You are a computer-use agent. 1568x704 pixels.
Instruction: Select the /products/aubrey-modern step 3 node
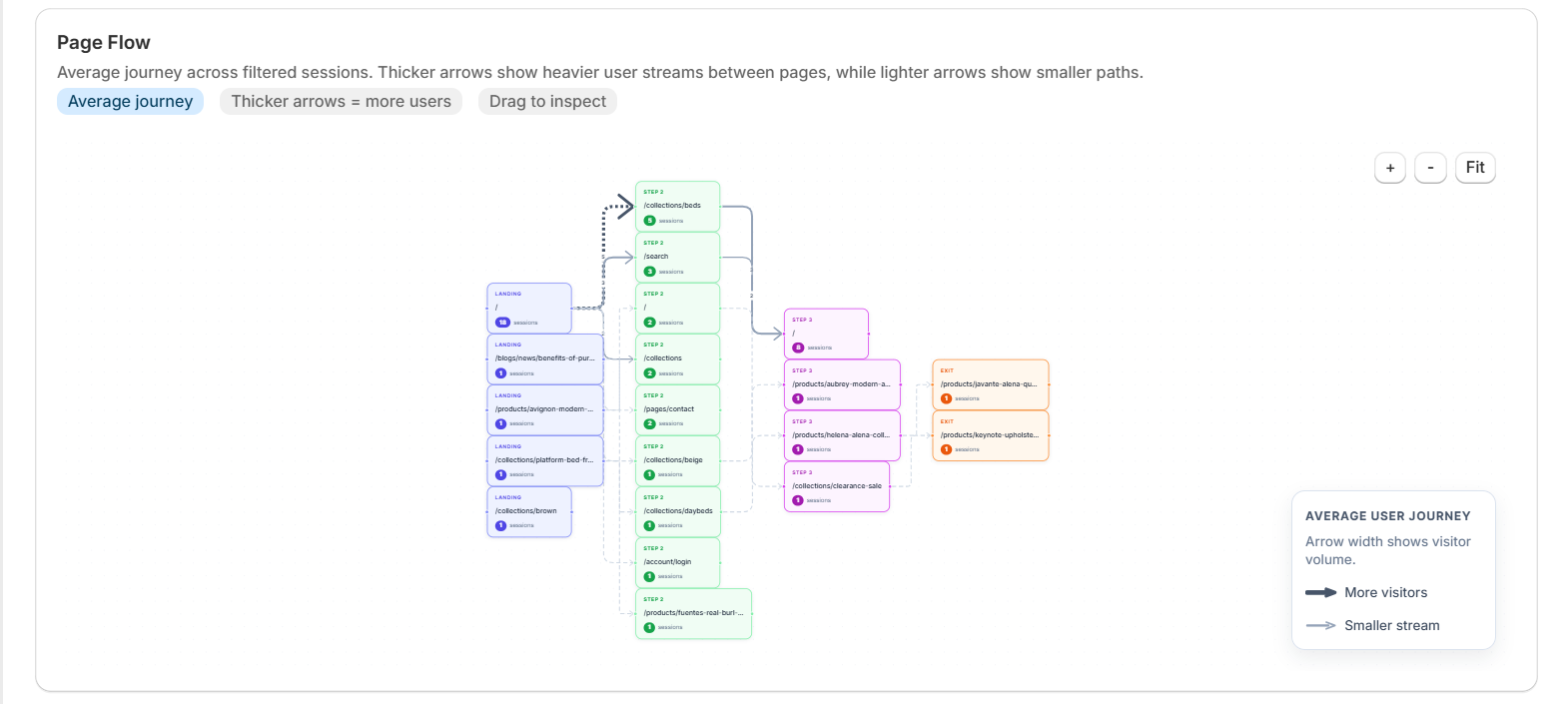[x=842, y=384]
